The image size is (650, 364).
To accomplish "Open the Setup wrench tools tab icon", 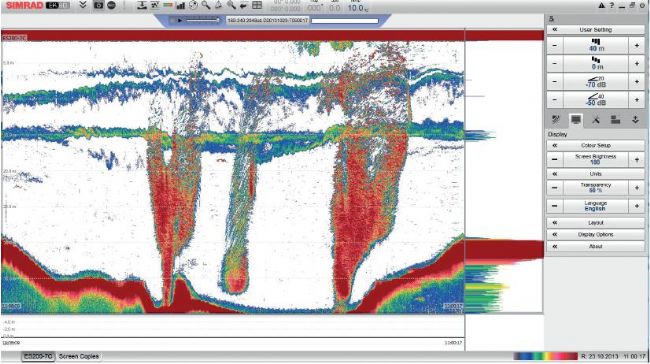I will 596,120.
